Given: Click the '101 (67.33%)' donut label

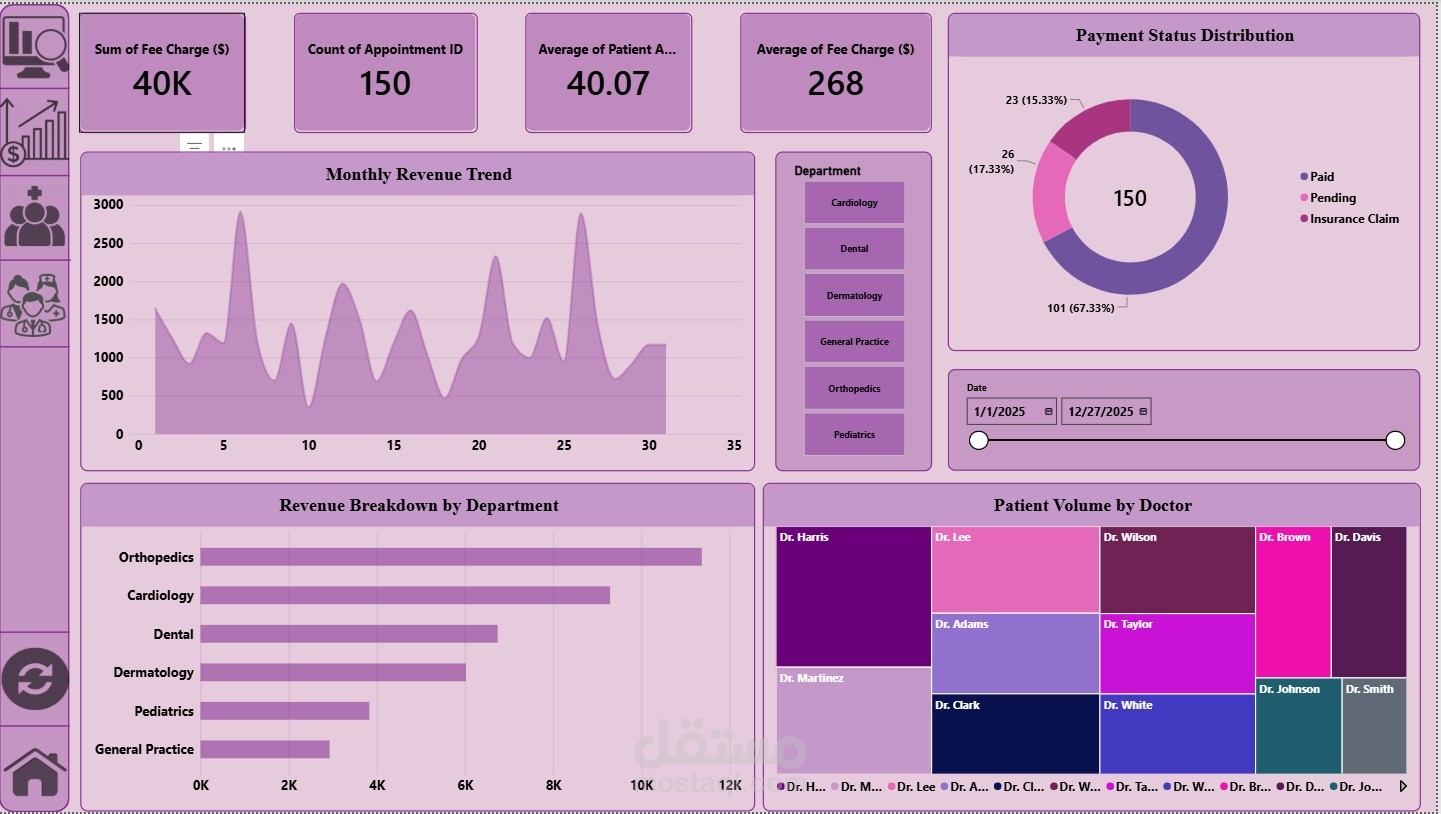Looking at the screenshot, I should tap(1081, 308).
